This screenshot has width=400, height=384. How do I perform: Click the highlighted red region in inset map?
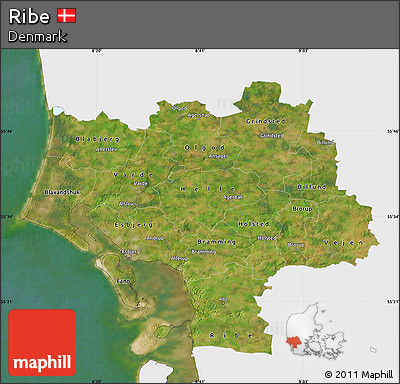point(293,342)
